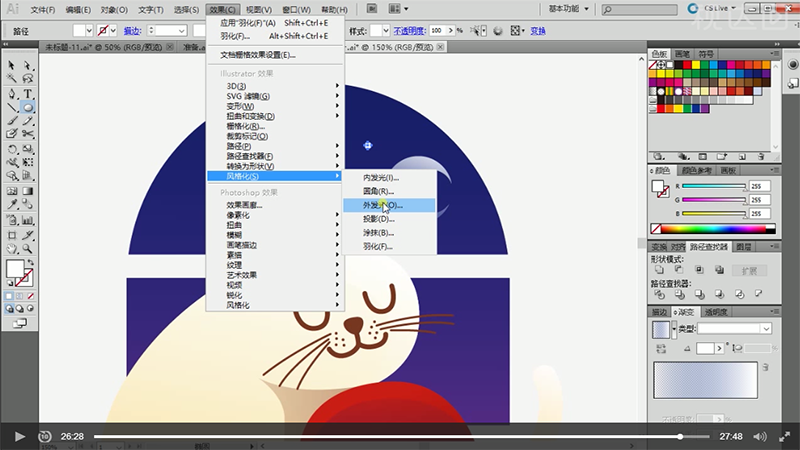Select the Magic Wand tool

[x=12, y=78]
